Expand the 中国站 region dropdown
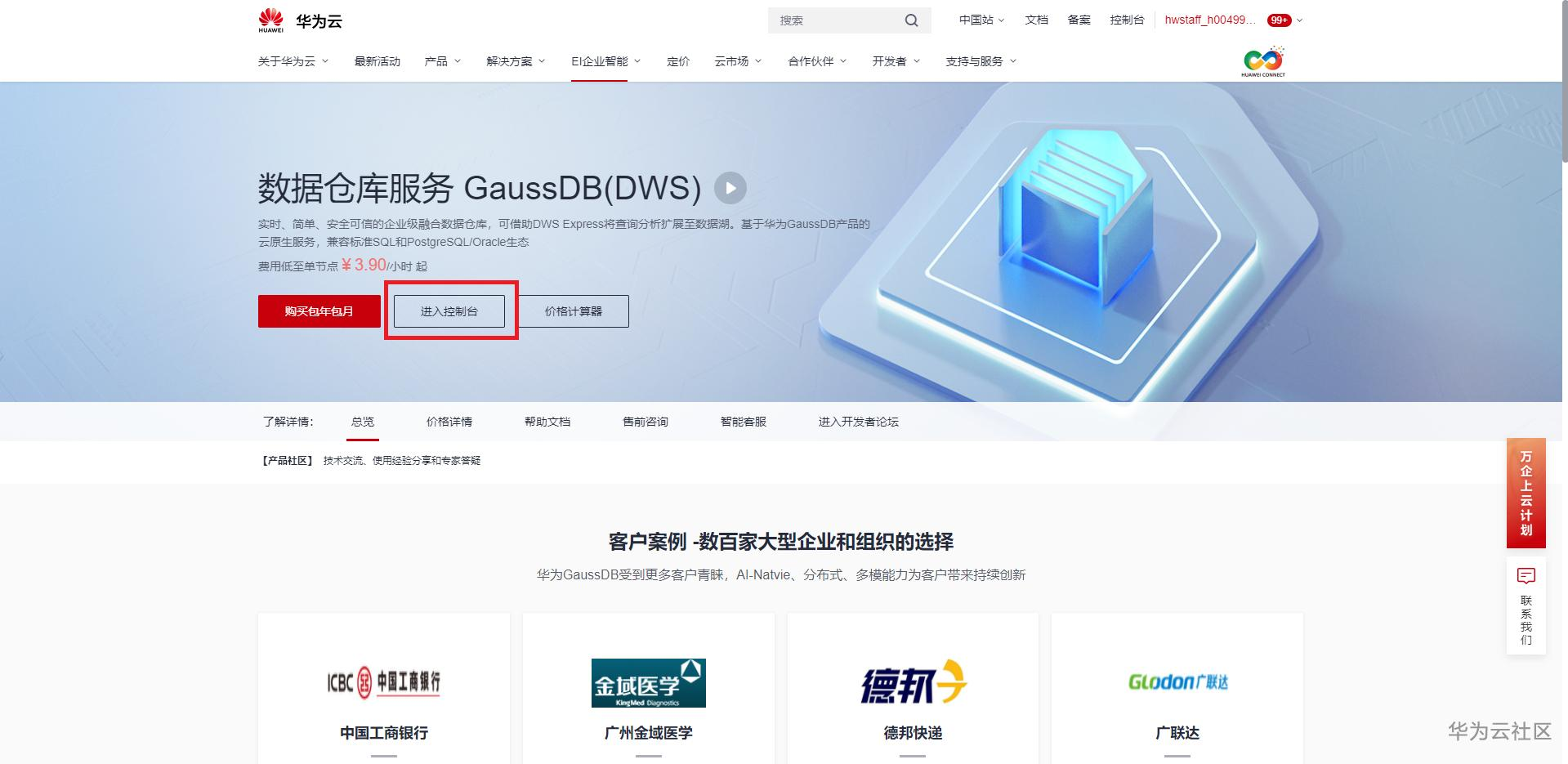The image size is (1568, 764). [981, 20]
